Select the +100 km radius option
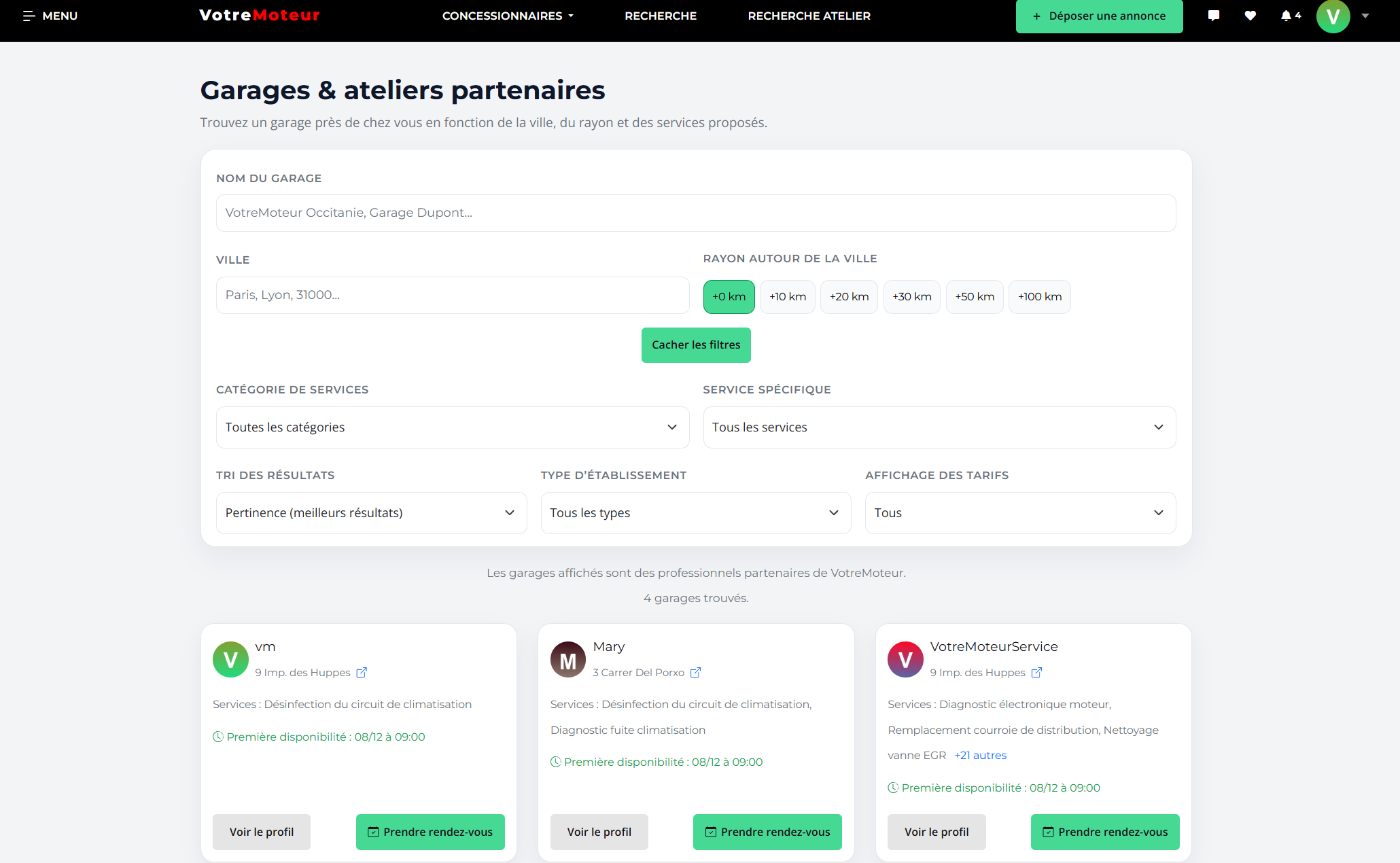The image size is (1400, 863). coord(1039,297)
